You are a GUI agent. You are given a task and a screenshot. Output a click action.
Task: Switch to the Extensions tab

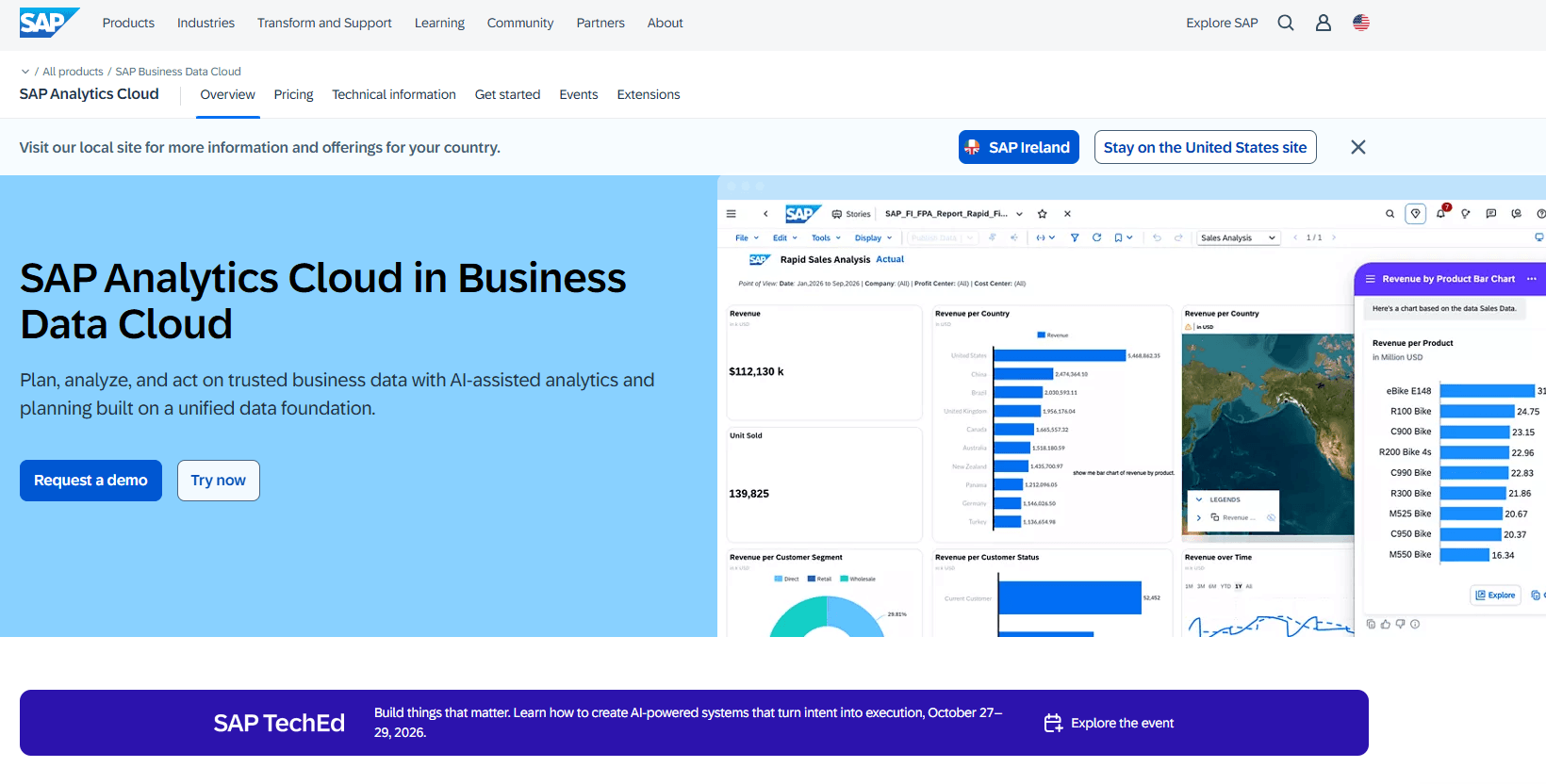pyautogui.click(x=649, y=94)
